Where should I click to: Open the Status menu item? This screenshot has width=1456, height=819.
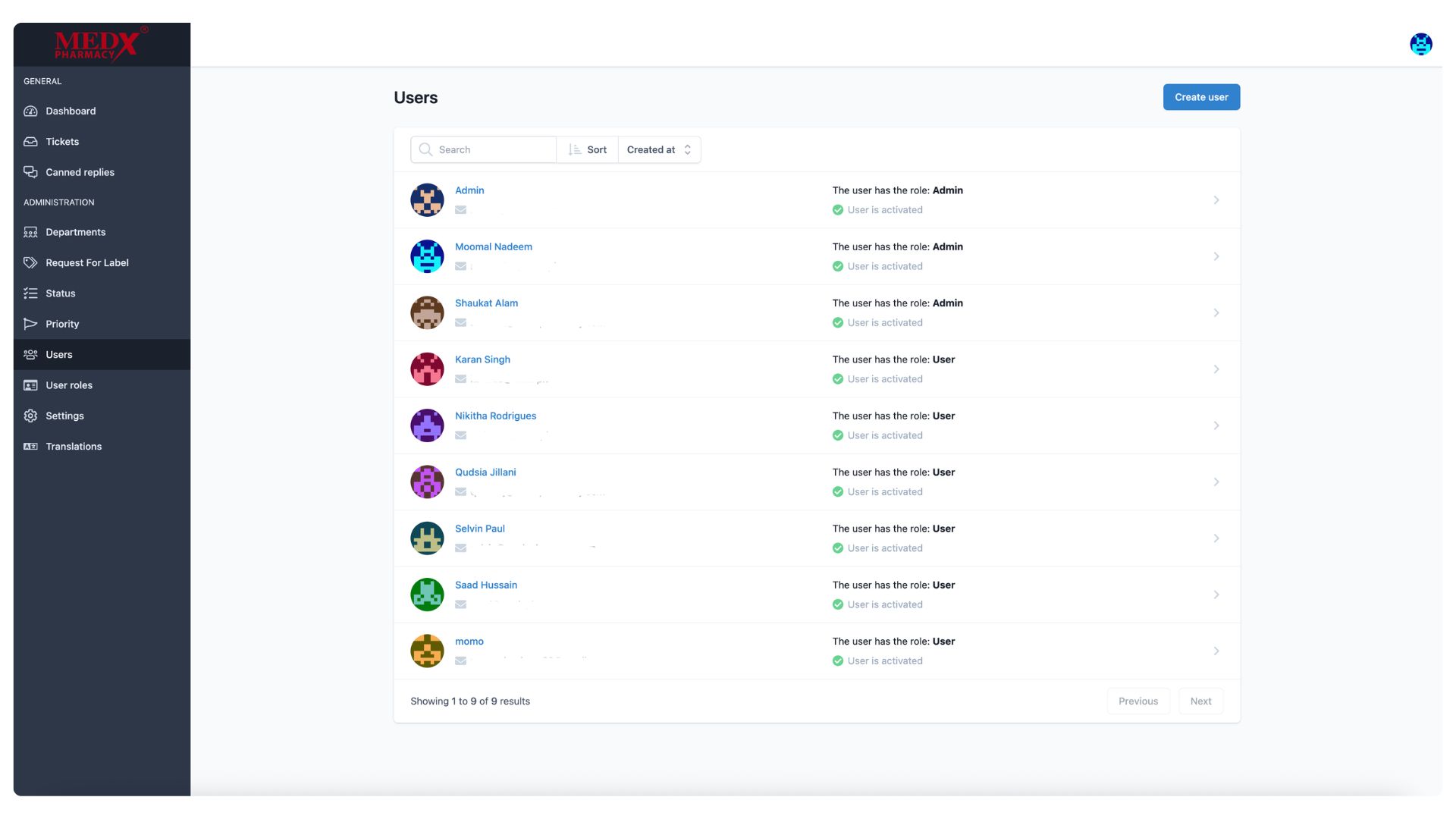click(x=102, y=293)
